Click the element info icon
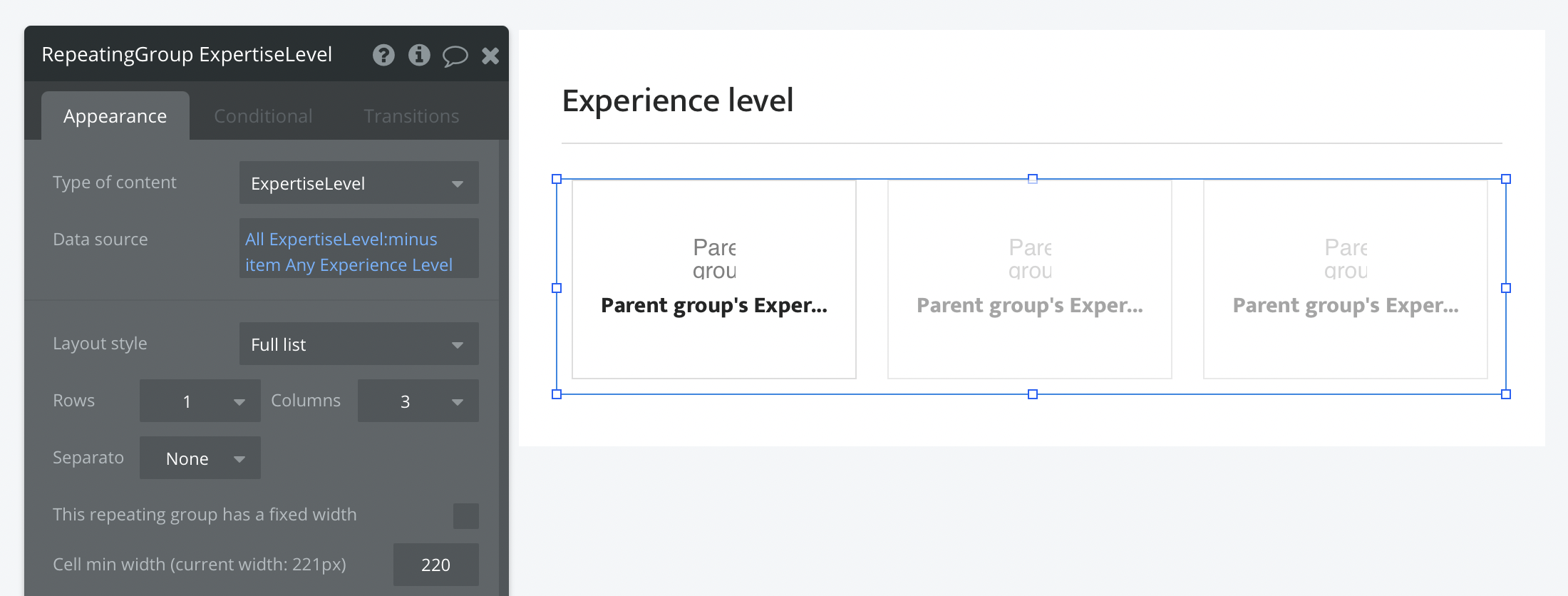1568x596 pixels. click(419, 55)
